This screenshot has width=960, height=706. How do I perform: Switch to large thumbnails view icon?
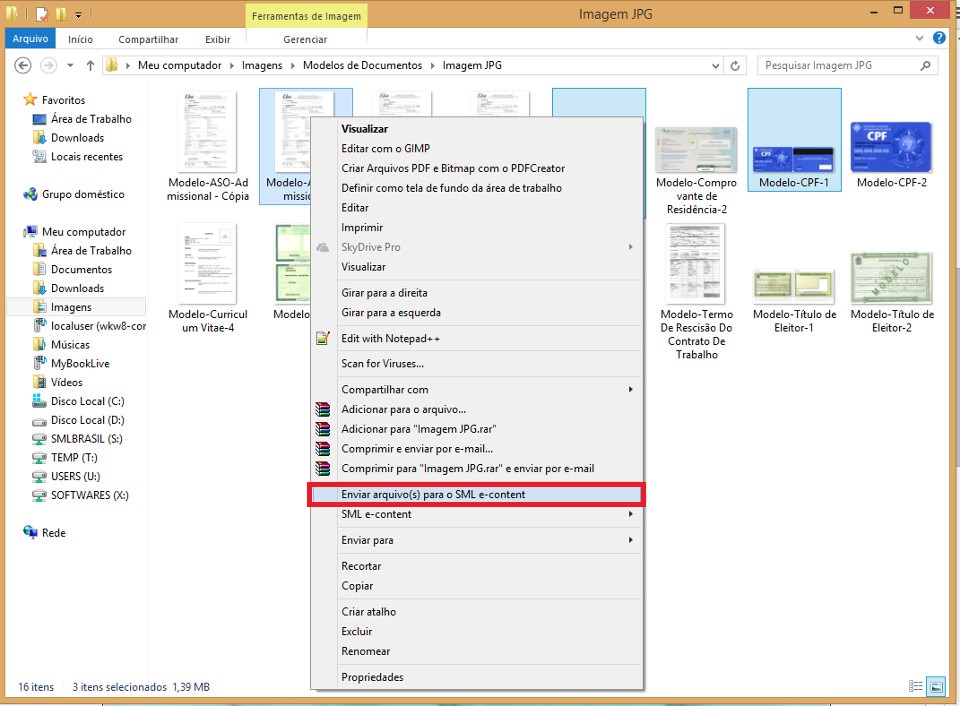coord(936,687)
